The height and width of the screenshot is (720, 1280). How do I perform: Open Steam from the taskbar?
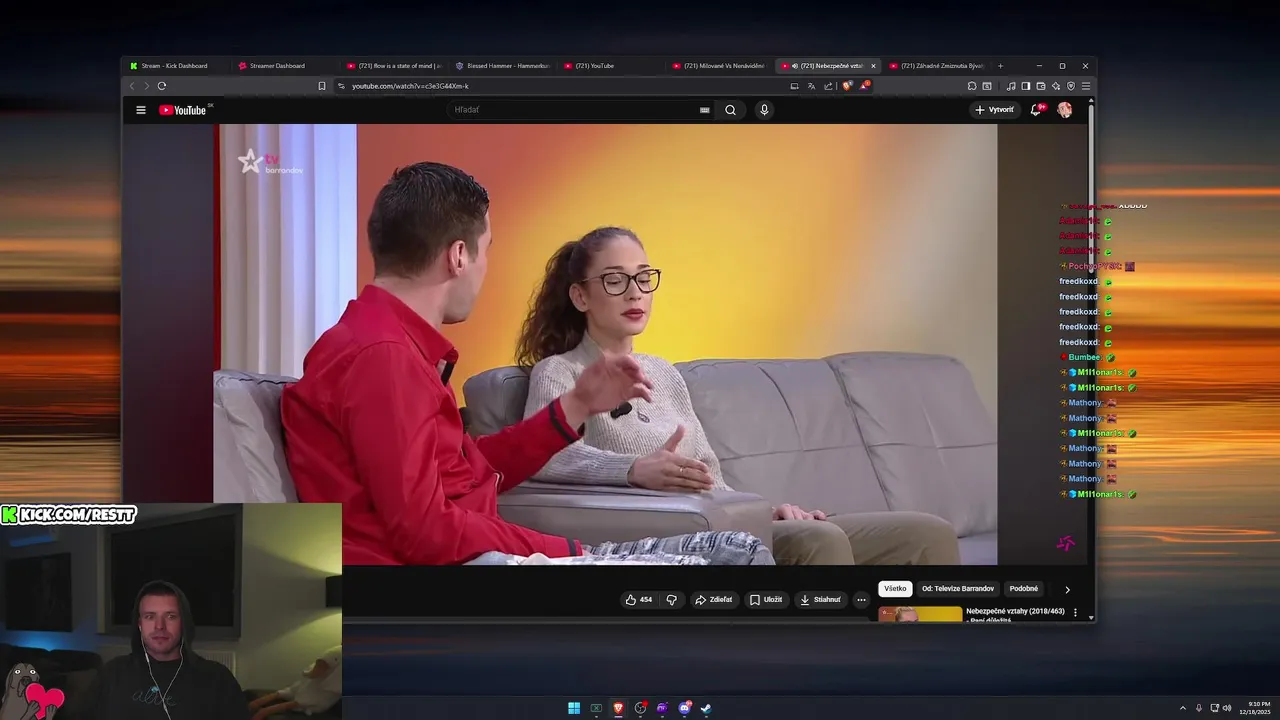706,708
